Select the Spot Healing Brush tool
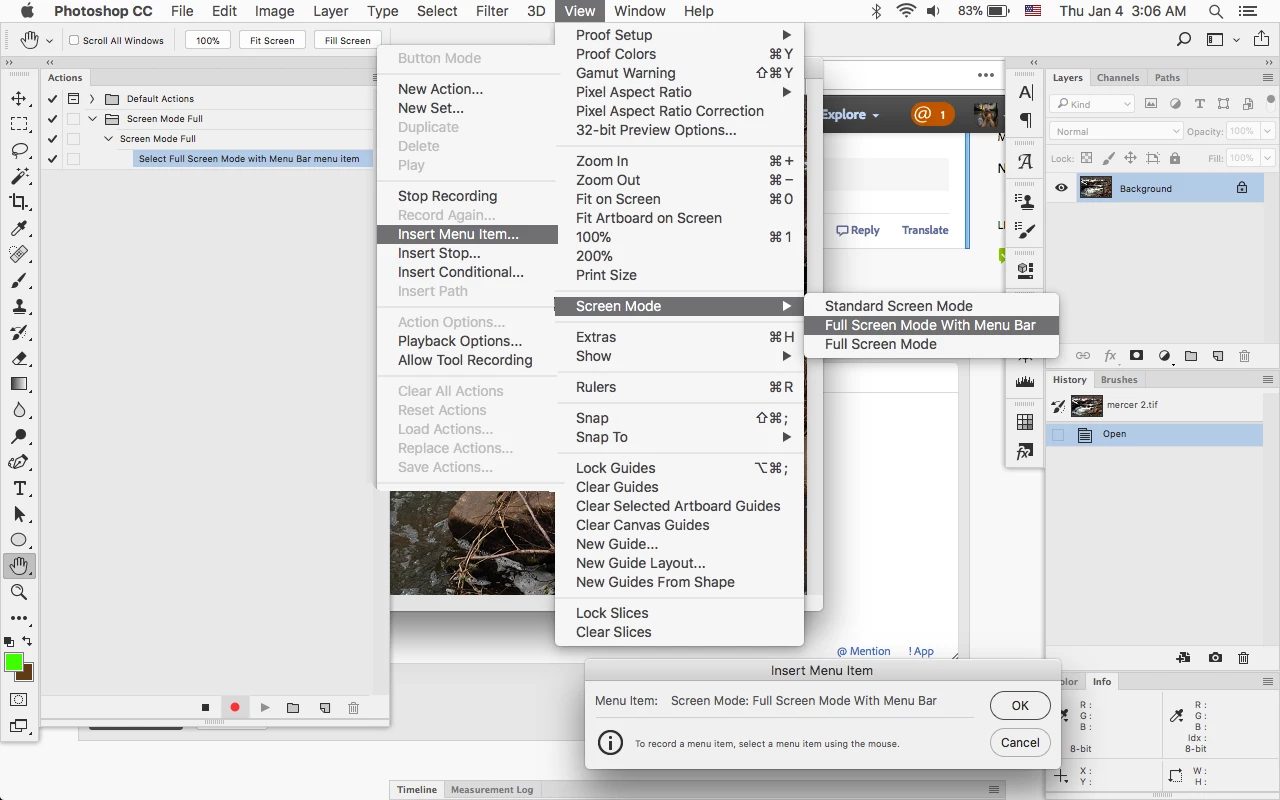Image resolution: width=1280 pixels, height=800 pixels. point(19,254)
